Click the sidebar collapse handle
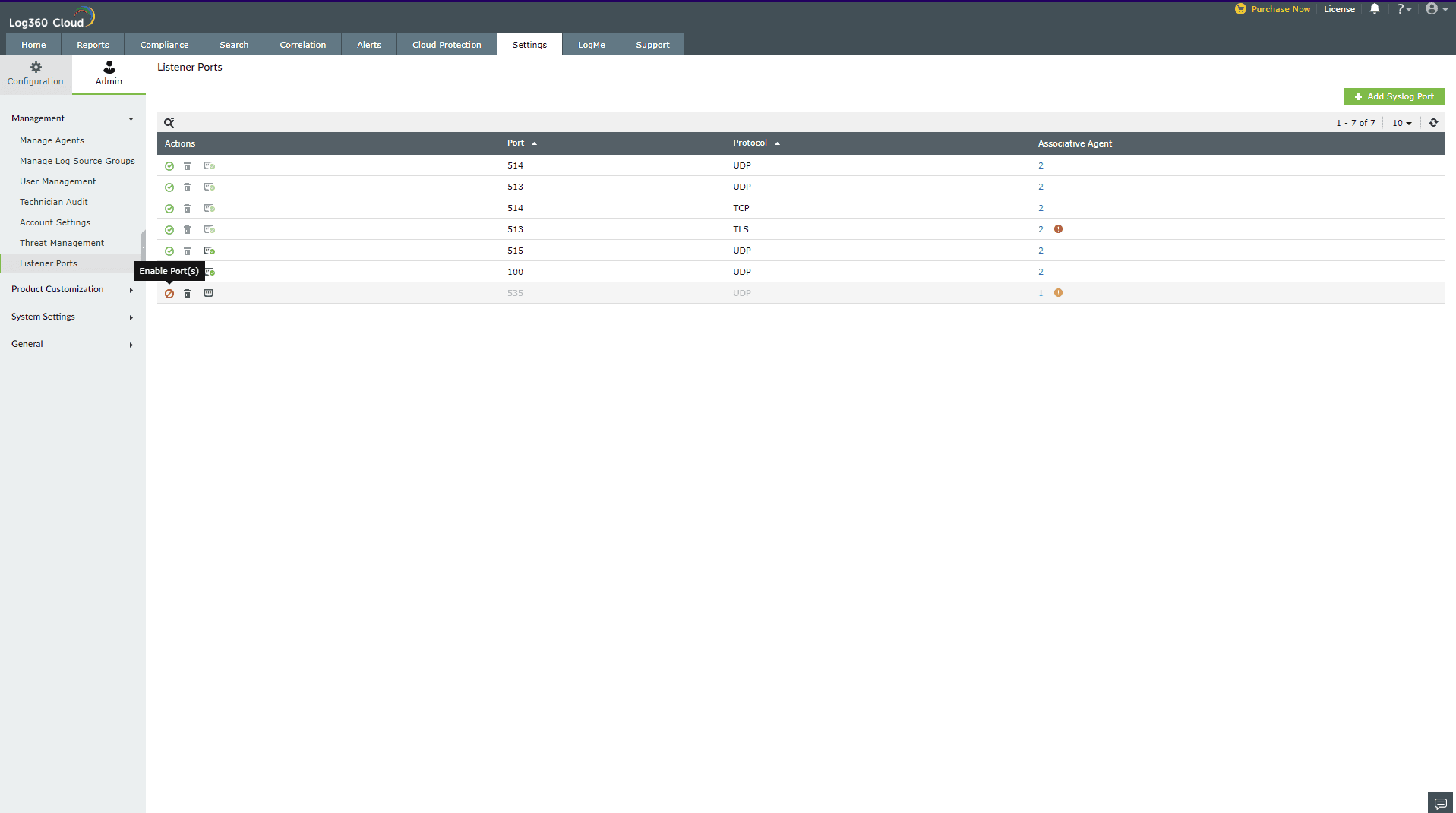The image size is (1456, 813). (x=143, y=245)
